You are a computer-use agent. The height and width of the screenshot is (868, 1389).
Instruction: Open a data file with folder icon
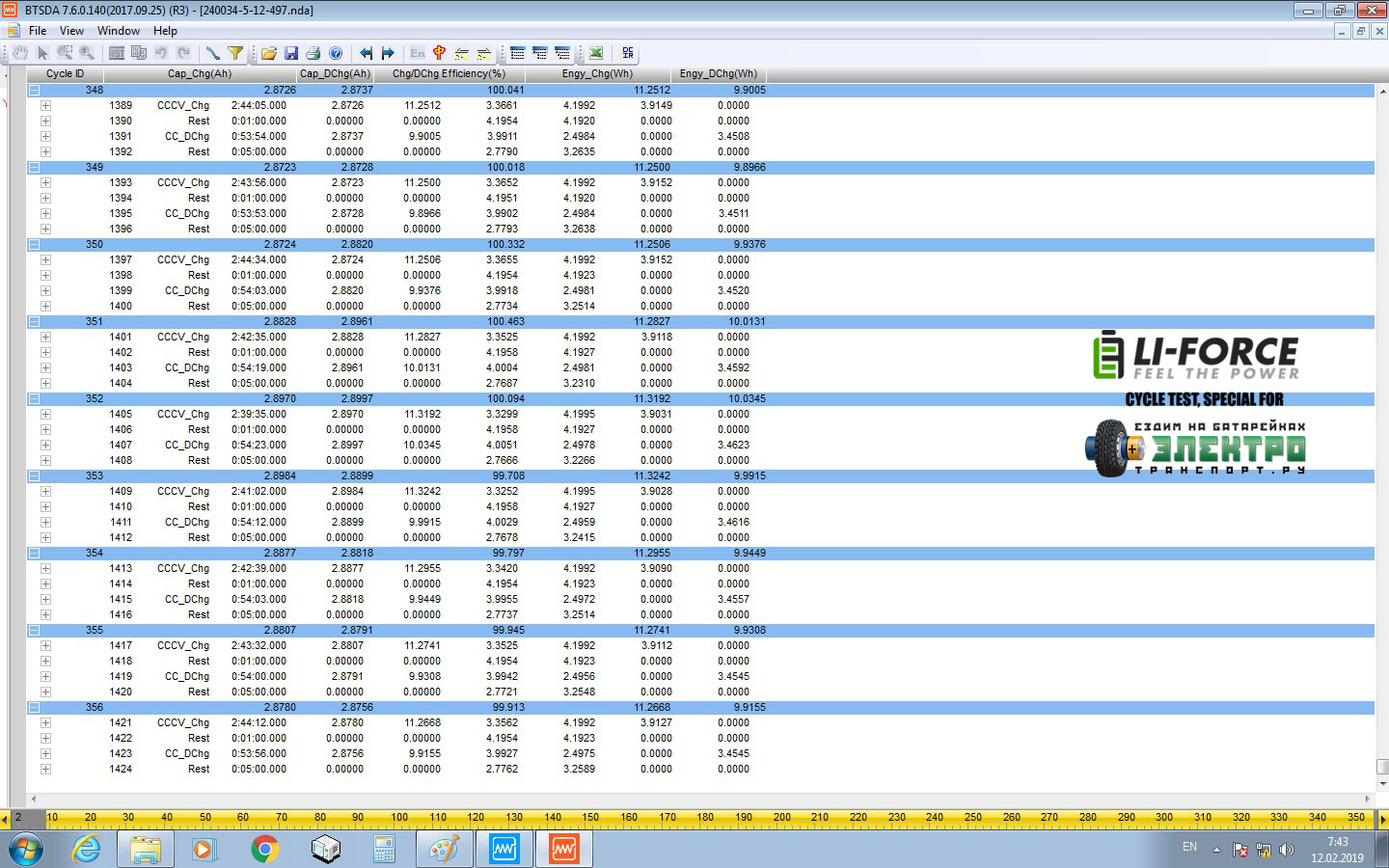[x=268, y=53]
